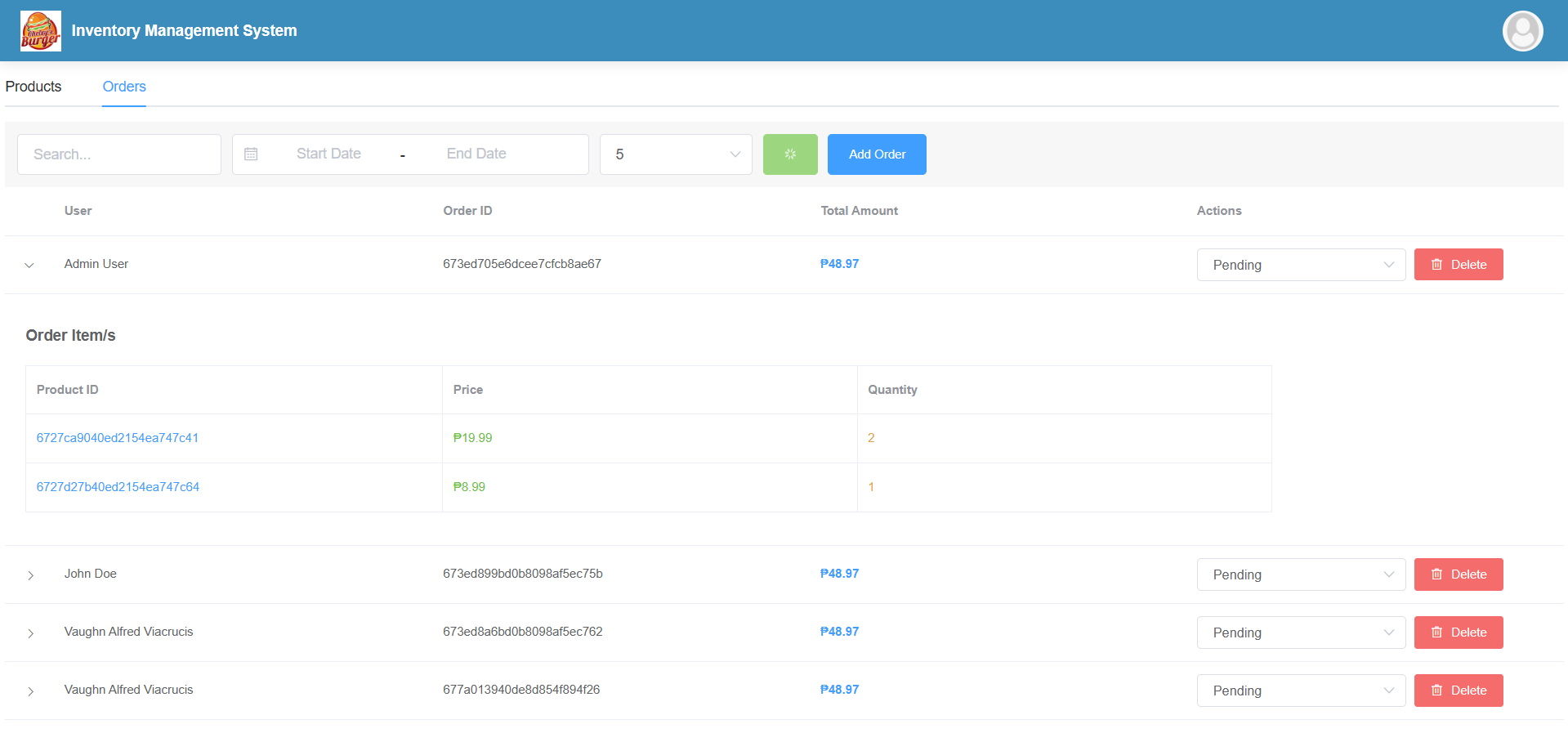Viewport: 1568px width, 742px height.
Task: Expand John Doe's order items
Action: [x=30, y=574]
